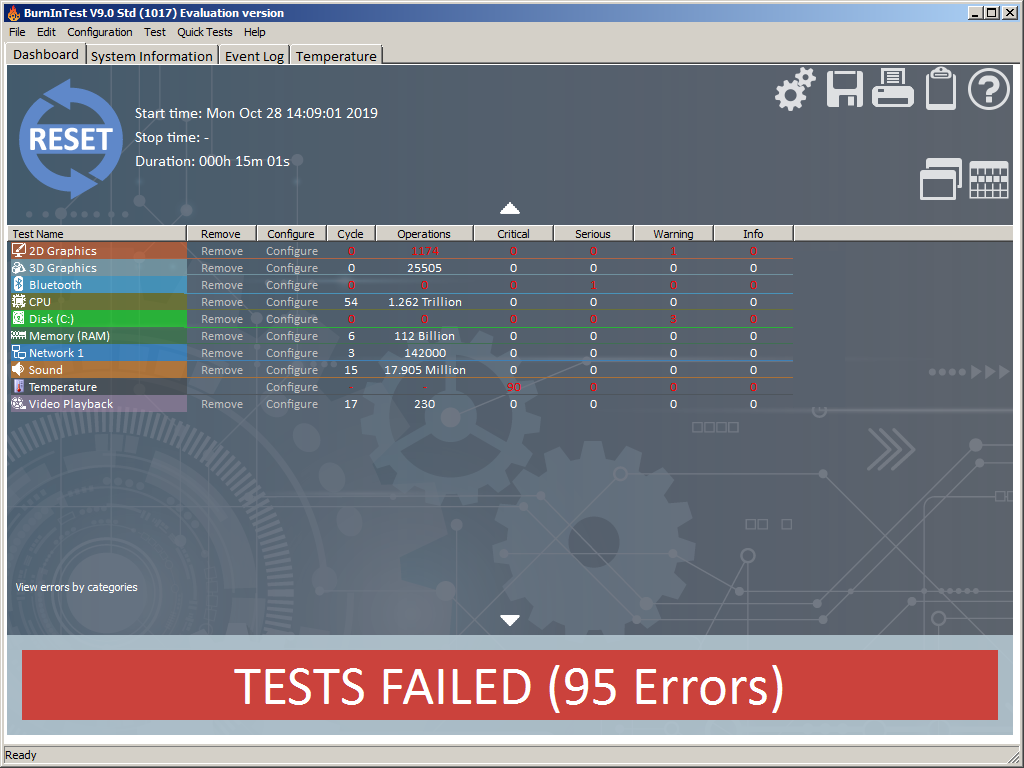Configure the Network 1 test
1024x768 pixels.
click(292, 353)
